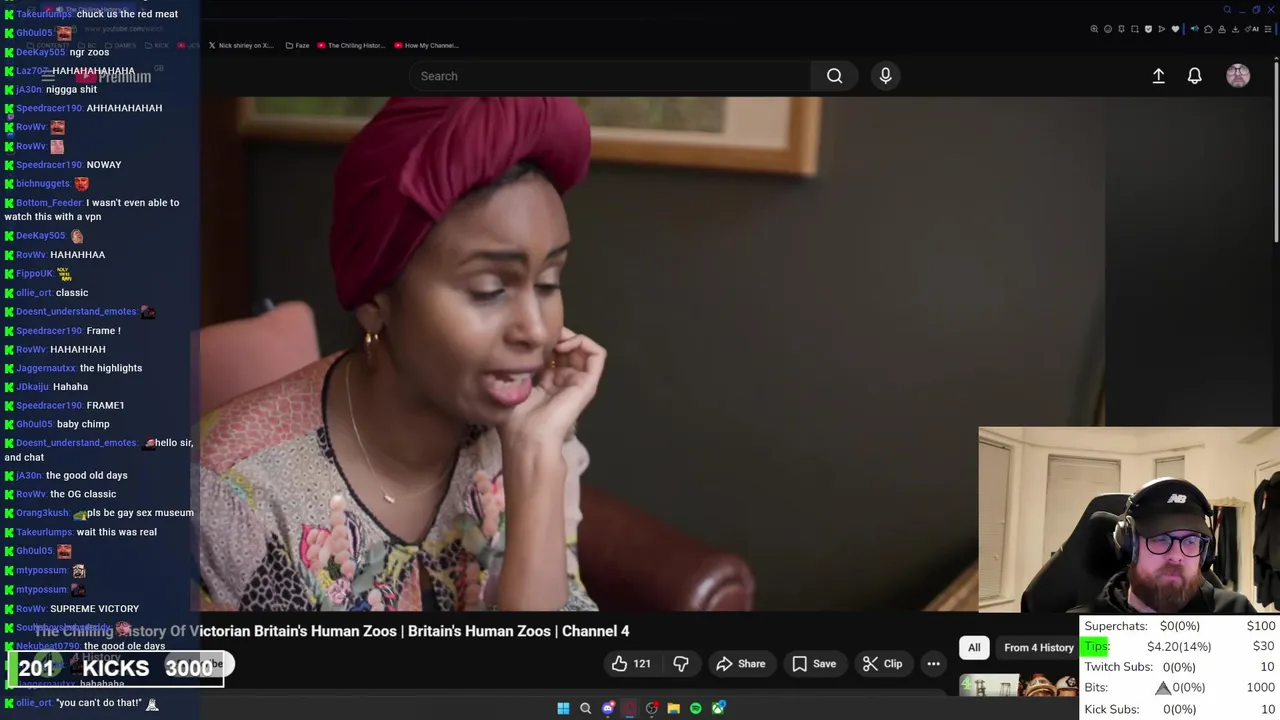Image resolution: width=1280 pixels, height=720 pixels.
Task: Open the Faze bookmarks folder
Action: tap(297, 45)
